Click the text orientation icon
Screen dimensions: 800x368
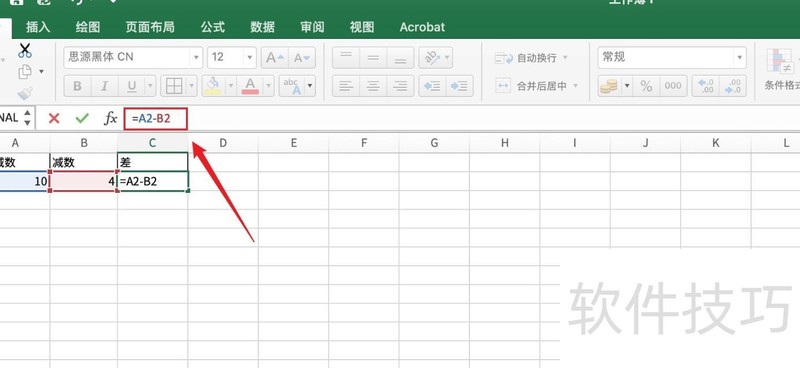click(x=432, y=58)
